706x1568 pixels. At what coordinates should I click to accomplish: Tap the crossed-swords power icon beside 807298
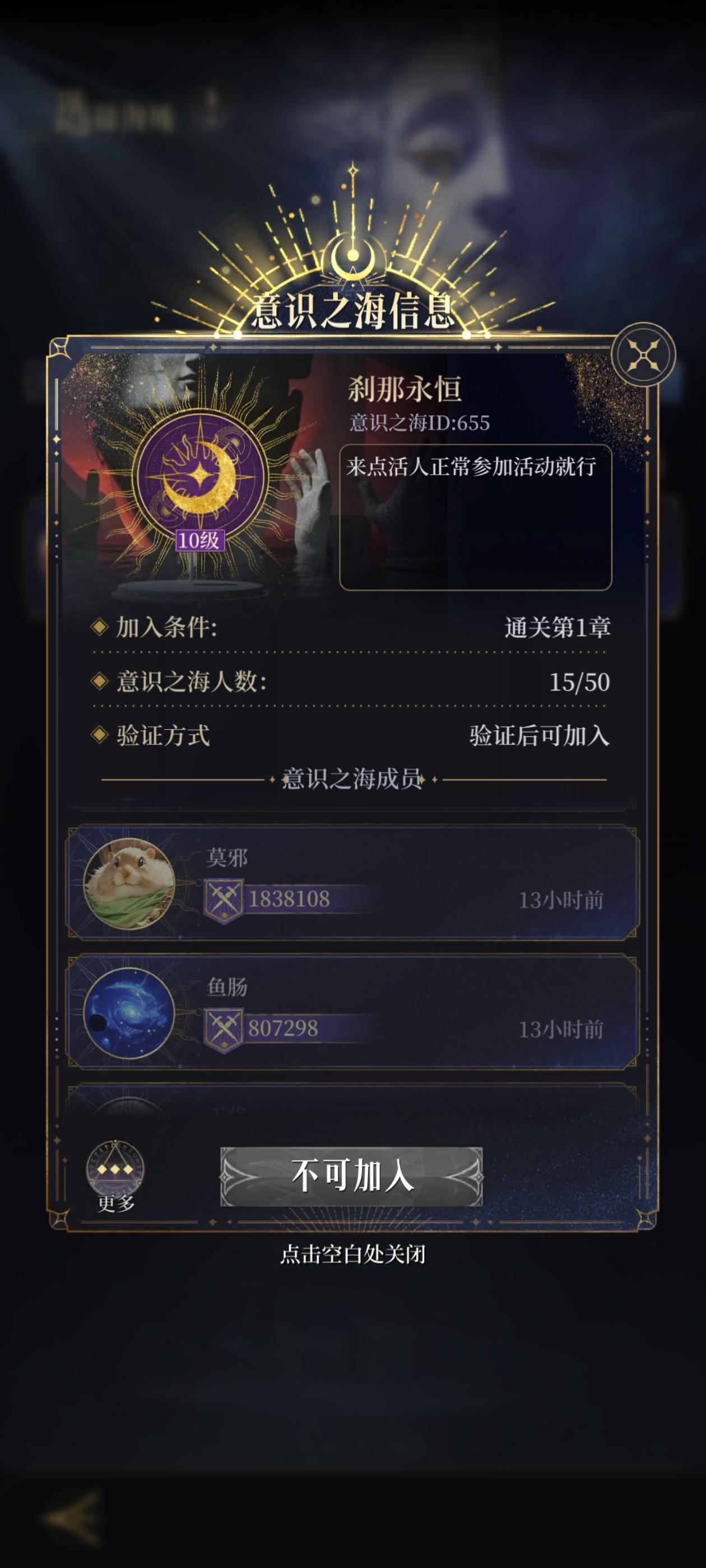[x=224, y=1029]
